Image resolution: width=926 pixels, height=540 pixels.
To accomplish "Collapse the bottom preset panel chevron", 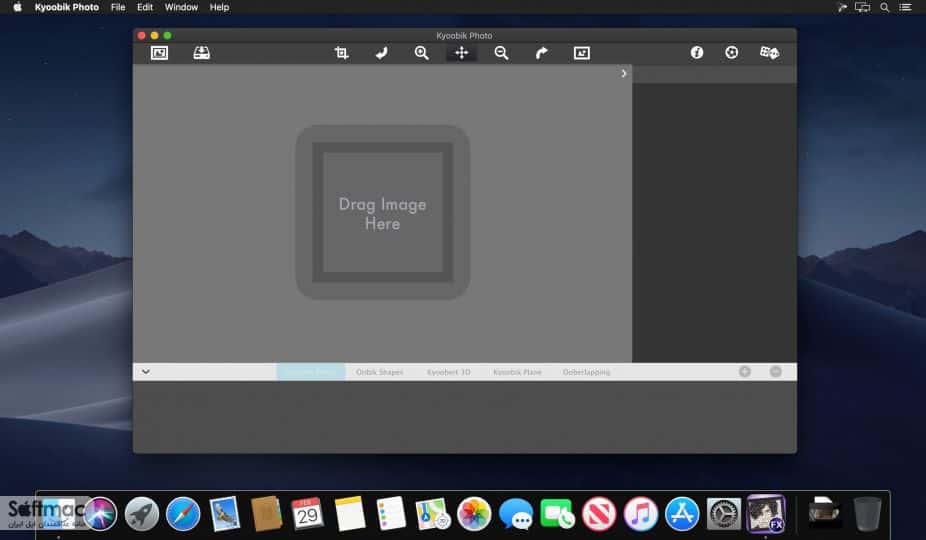I will click(x=146, y=372).
